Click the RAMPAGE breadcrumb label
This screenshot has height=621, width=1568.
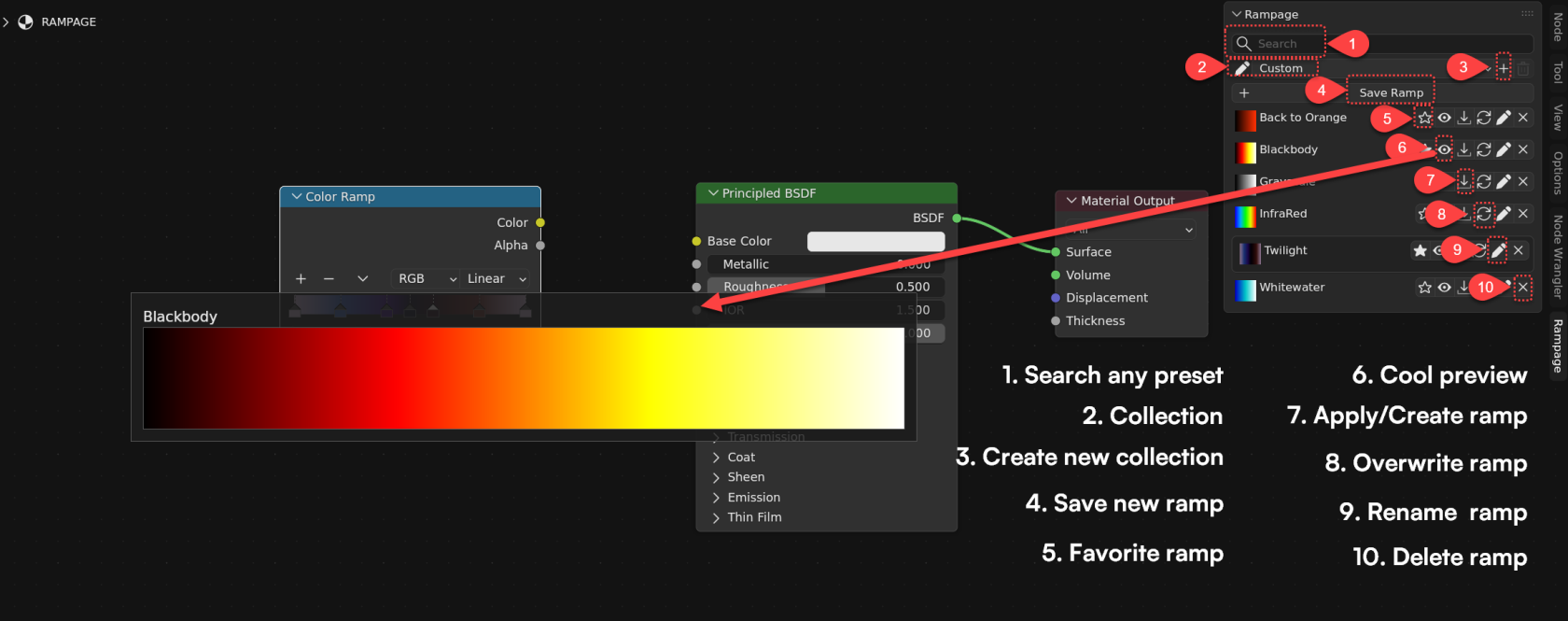68,21
